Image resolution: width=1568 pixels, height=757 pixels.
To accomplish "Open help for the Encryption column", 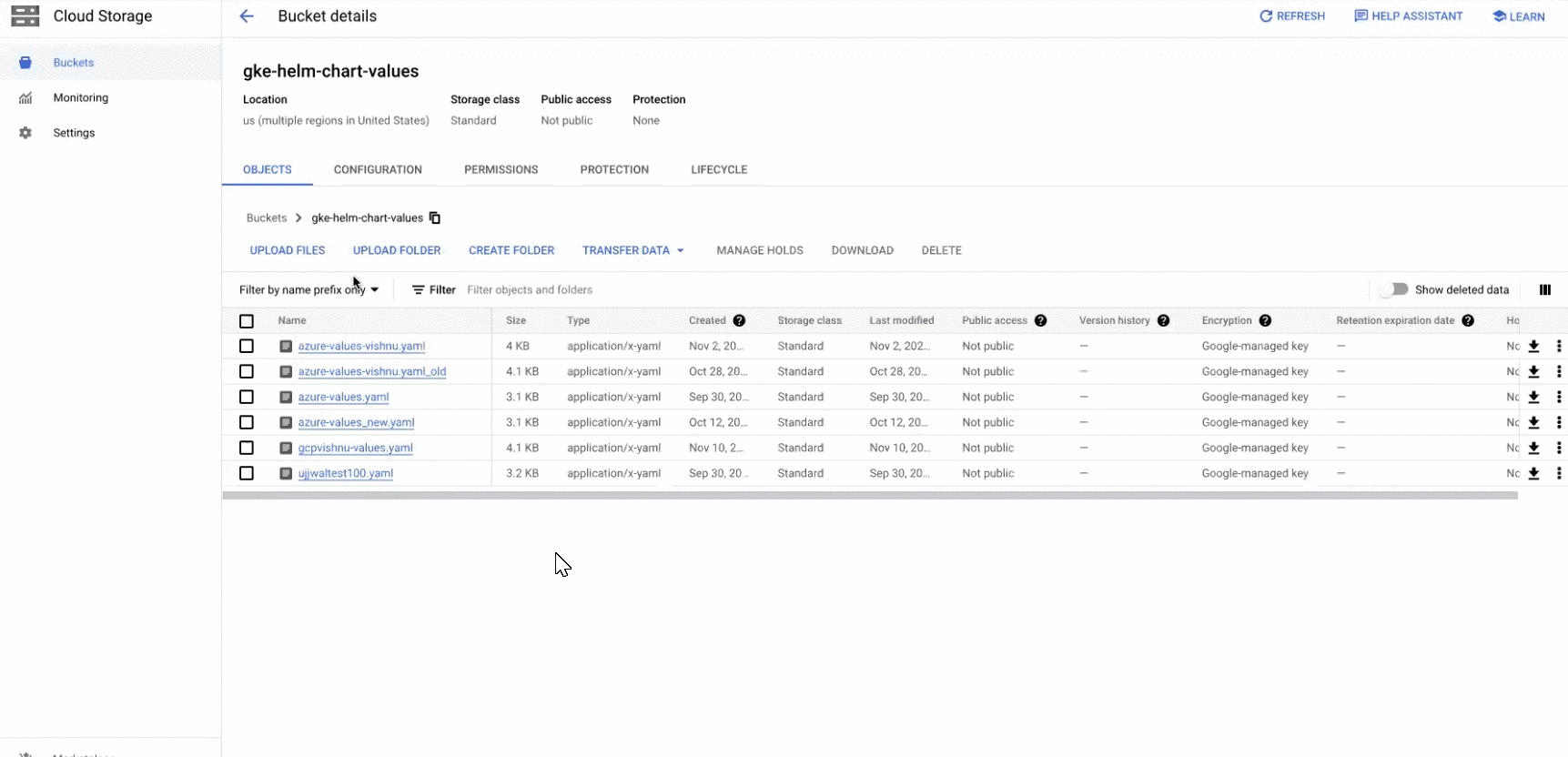I will [x=1265, y=320].
